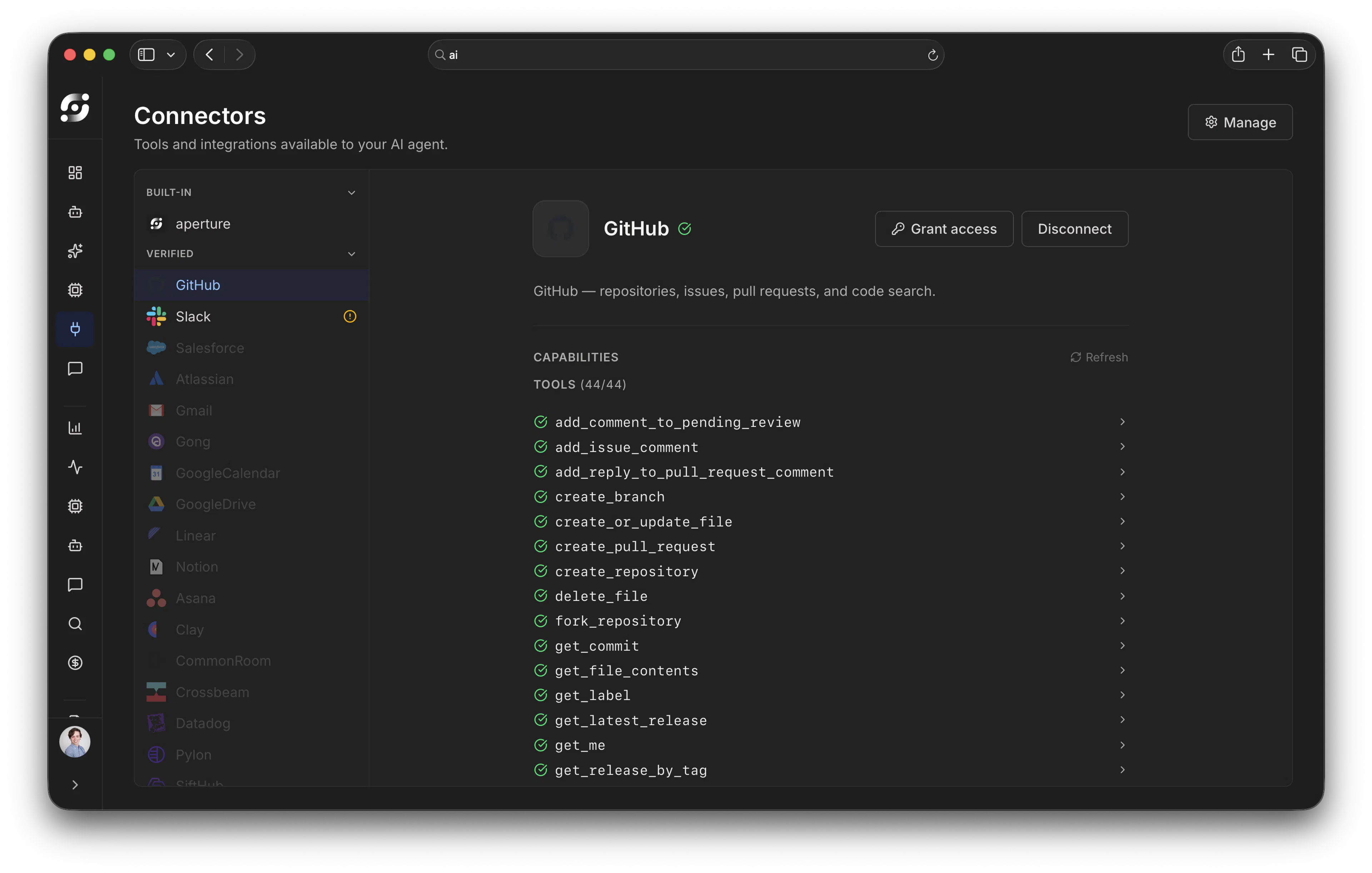Click the GitHub logo tile in the header
1372x873 pixels.
561,229
